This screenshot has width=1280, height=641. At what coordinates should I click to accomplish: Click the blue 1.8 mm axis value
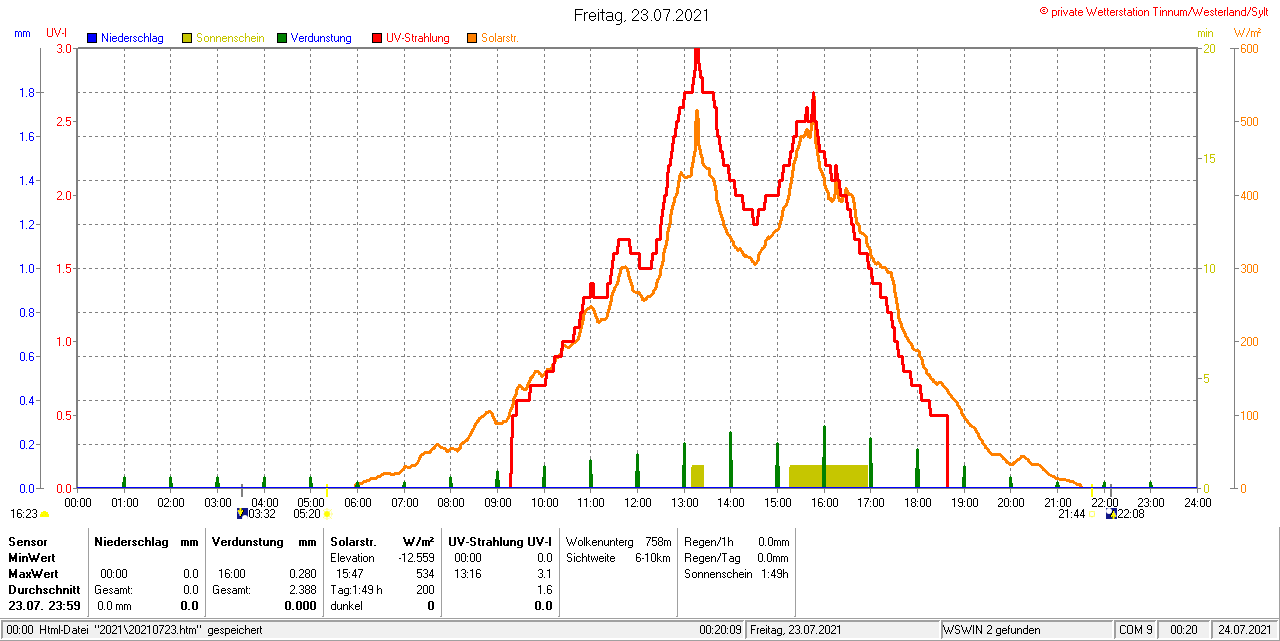click(27, 93)
